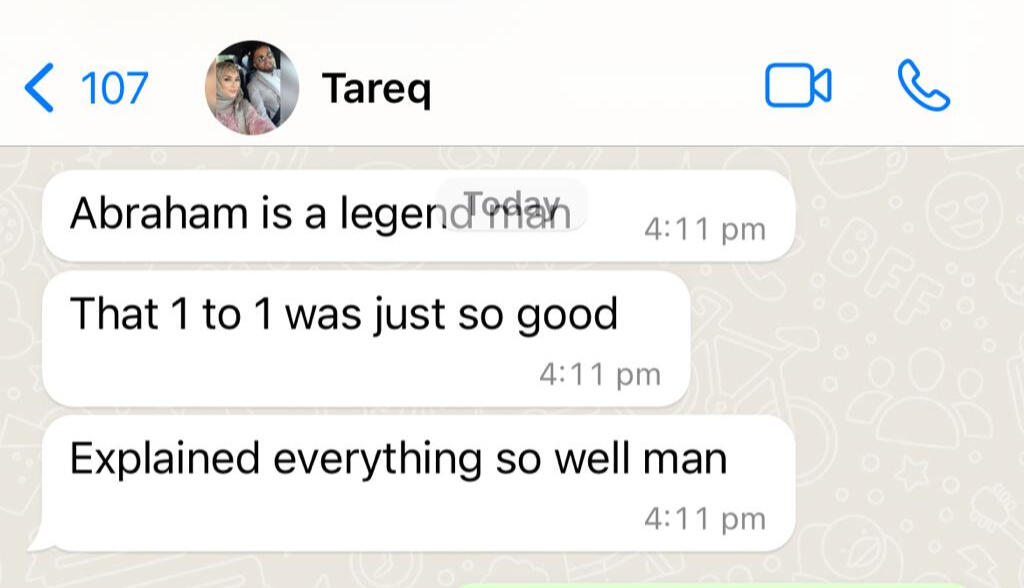Tap the green outgoing bubble at bottom edge
Screen dimensions: 1024x588
712,585
